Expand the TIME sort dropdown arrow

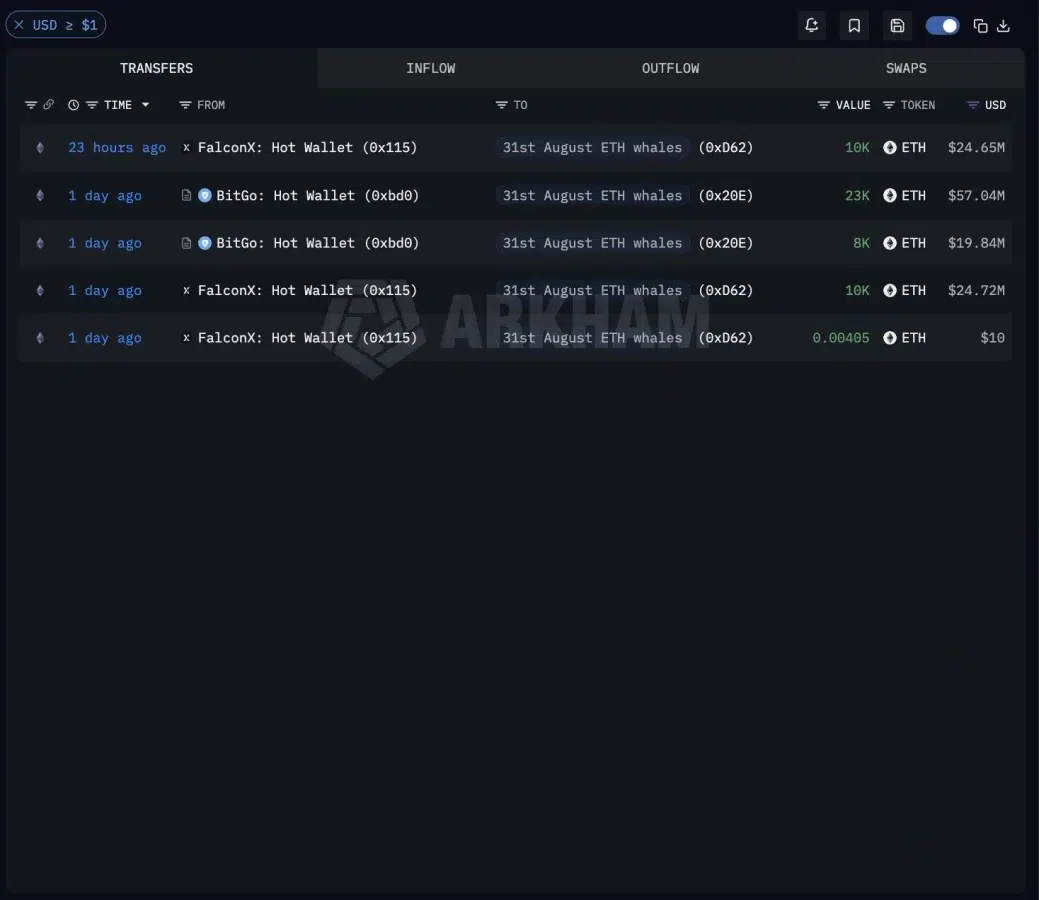[x=145, y=105]
